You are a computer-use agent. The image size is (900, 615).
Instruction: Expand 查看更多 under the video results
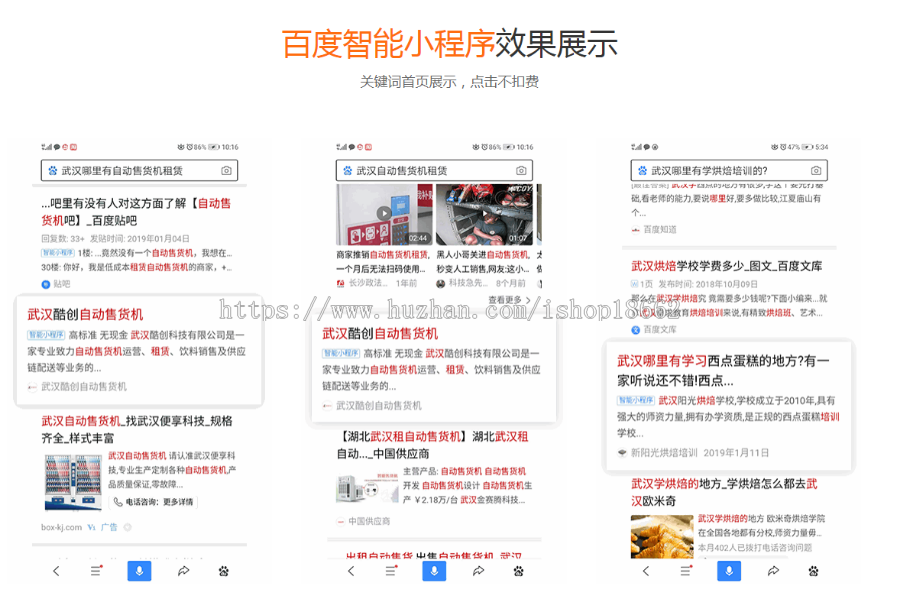(510, 300)
